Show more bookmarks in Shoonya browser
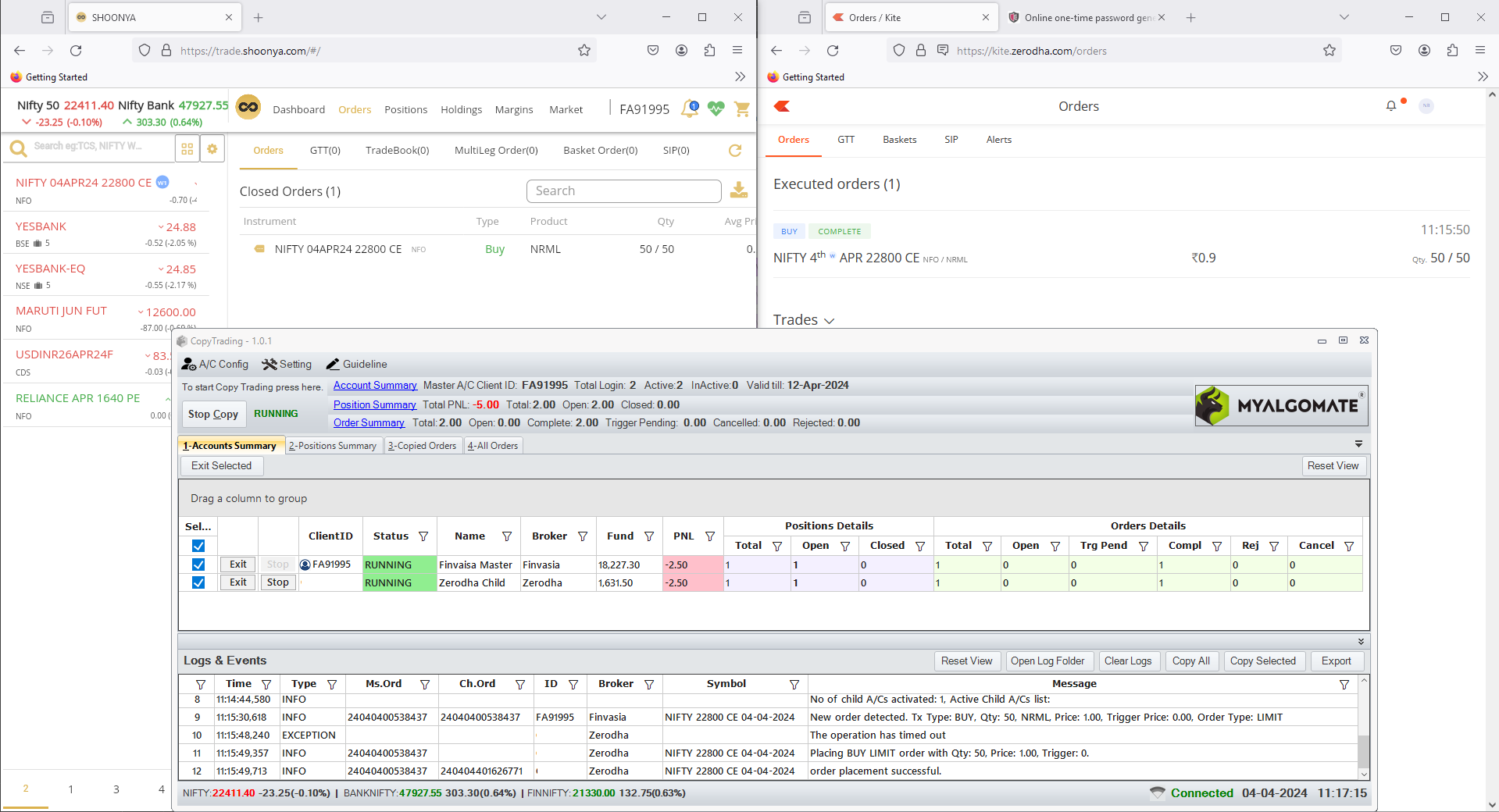The height and width of the screenshot is (812, 1499). (x=740, y=77)
